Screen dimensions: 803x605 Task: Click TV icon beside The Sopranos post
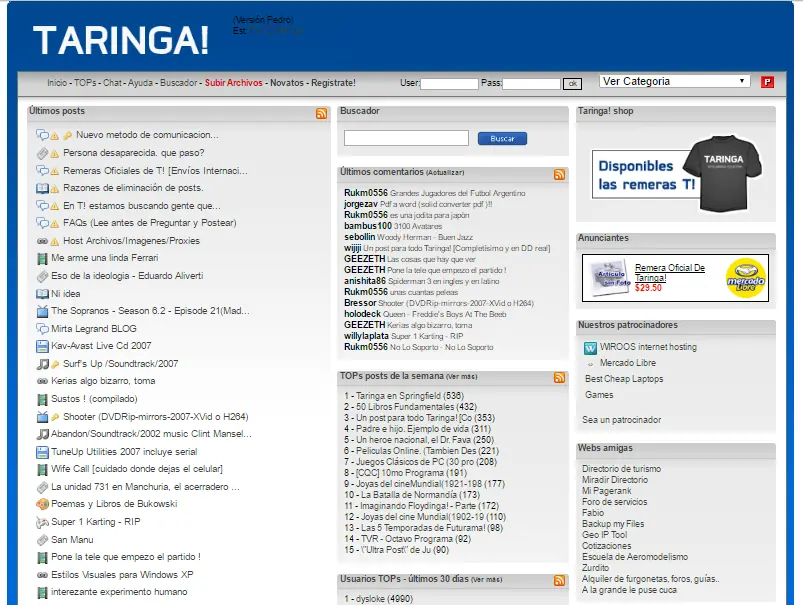tap(42, 311)
